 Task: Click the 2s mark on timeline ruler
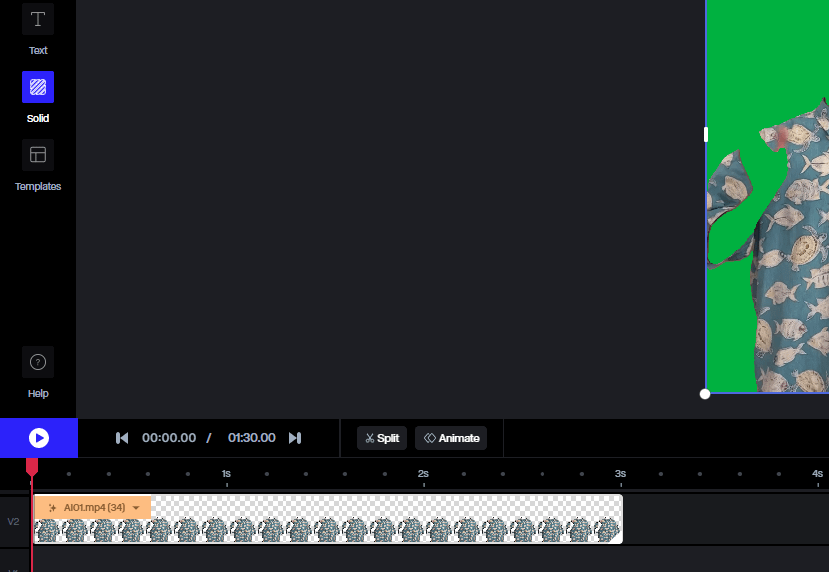tap(423, 474)
